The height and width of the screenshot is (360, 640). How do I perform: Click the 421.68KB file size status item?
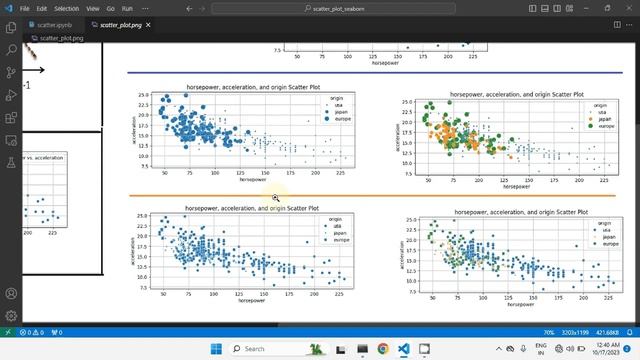[607, 332]
